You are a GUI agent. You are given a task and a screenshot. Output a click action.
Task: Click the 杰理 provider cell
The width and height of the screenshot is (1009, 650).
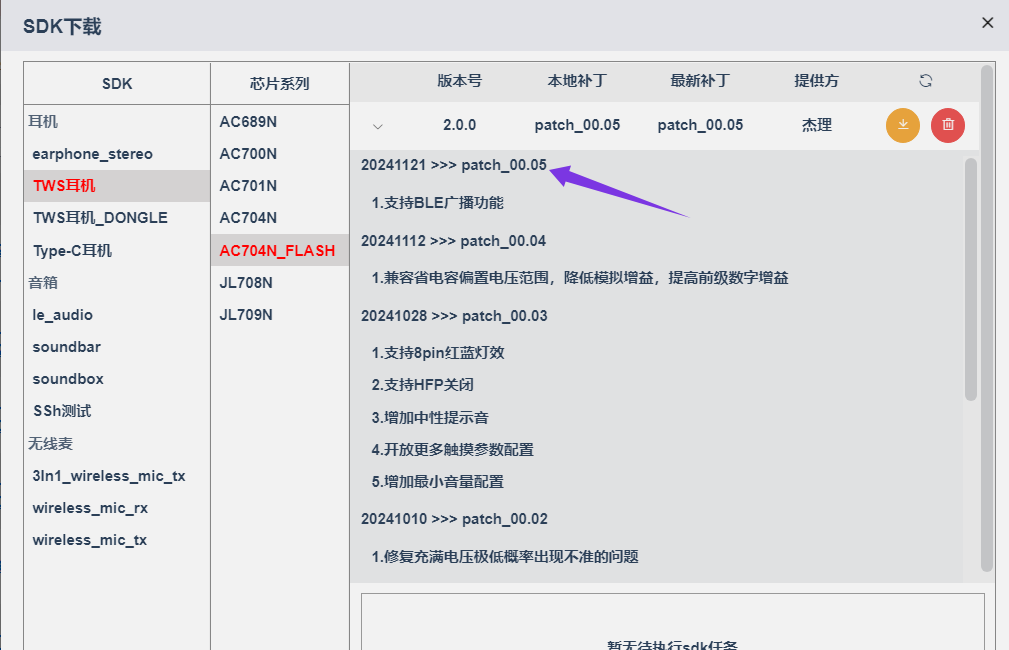(817, 125)
